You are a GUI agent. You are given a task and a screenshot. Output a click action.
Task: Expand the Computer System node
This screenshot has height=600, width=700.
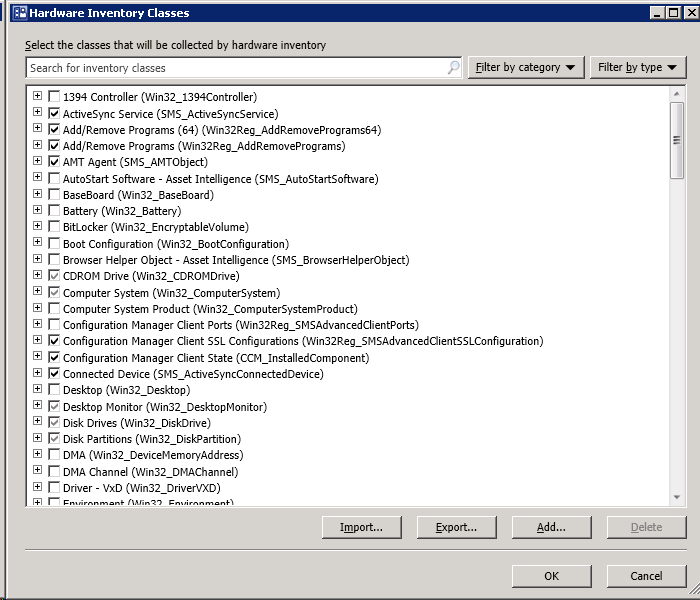pos(38,292)
